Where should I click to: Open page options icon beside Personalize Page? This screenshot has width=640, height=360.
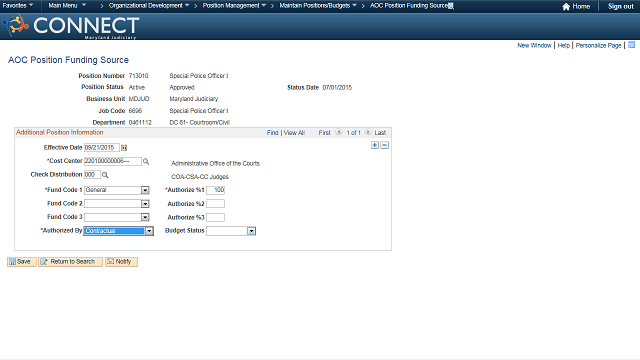[631, 45]
